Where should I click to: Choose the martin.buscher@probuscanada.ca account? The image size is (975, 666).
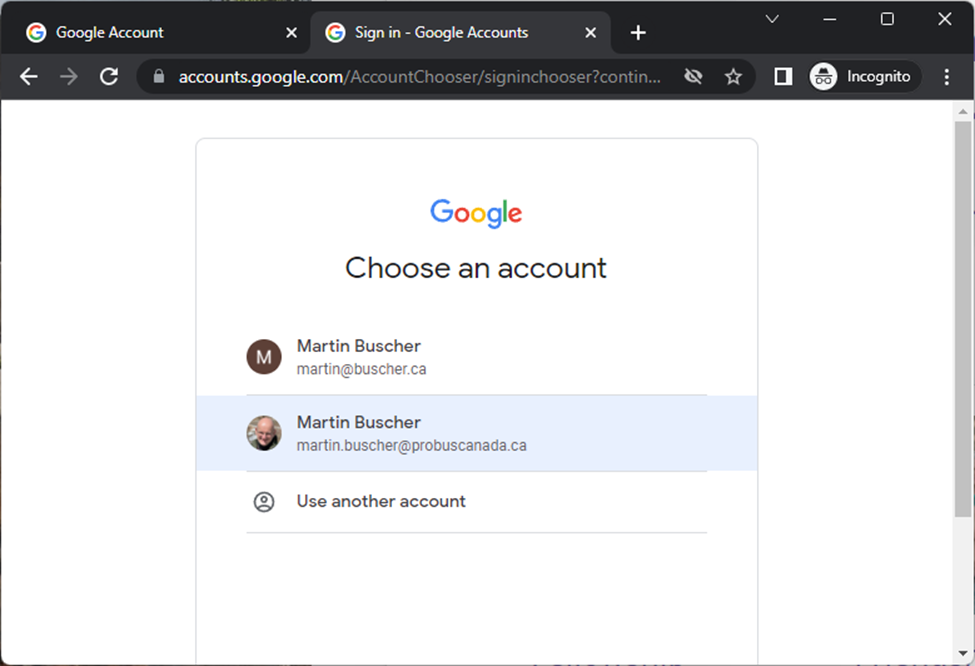pos(477,433)
